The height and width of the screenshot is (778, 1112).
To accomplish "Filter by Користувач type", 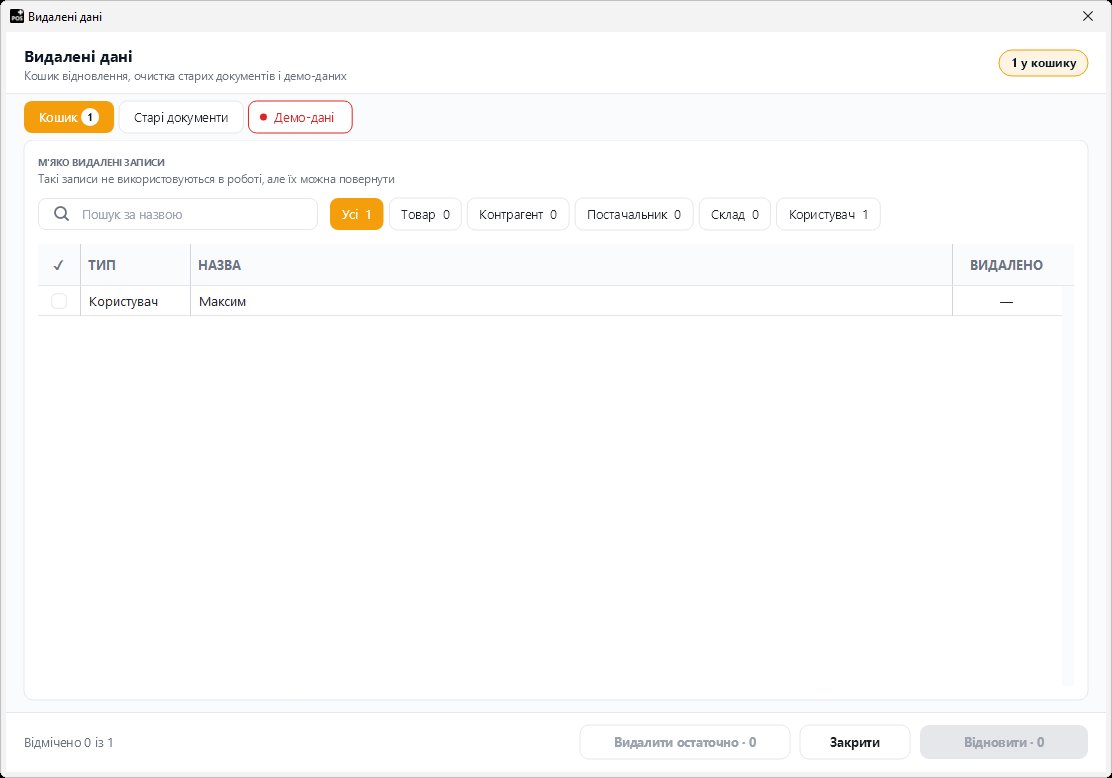I will [828, 214].
